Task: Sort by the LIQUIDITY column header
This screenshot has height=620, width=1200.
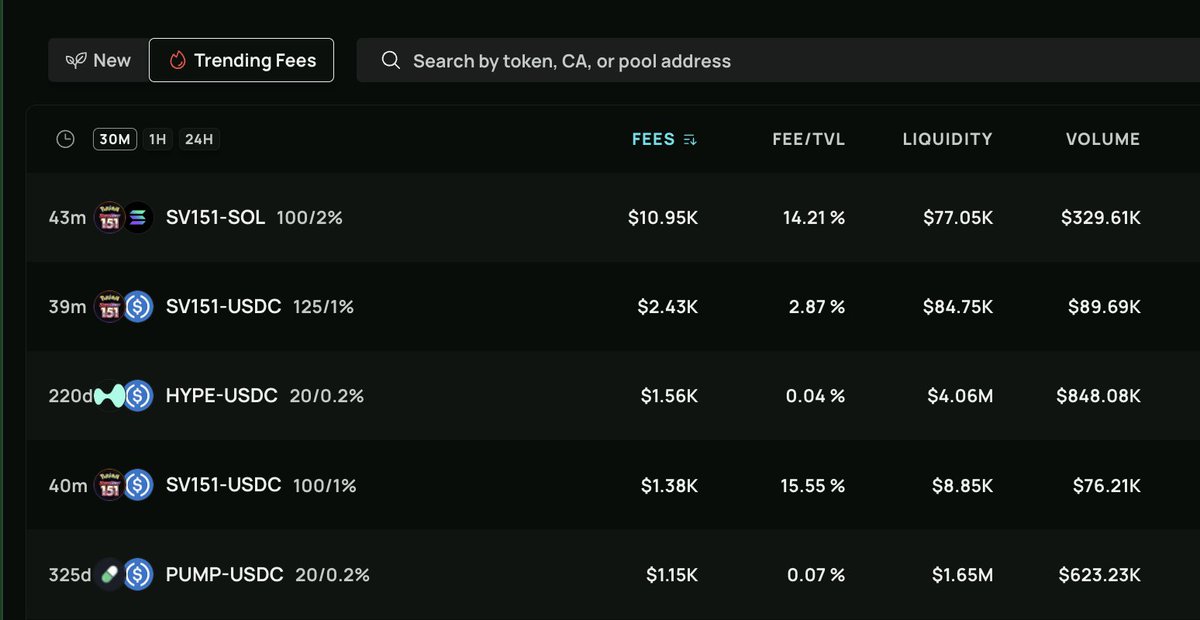Action: pos(947,139)
